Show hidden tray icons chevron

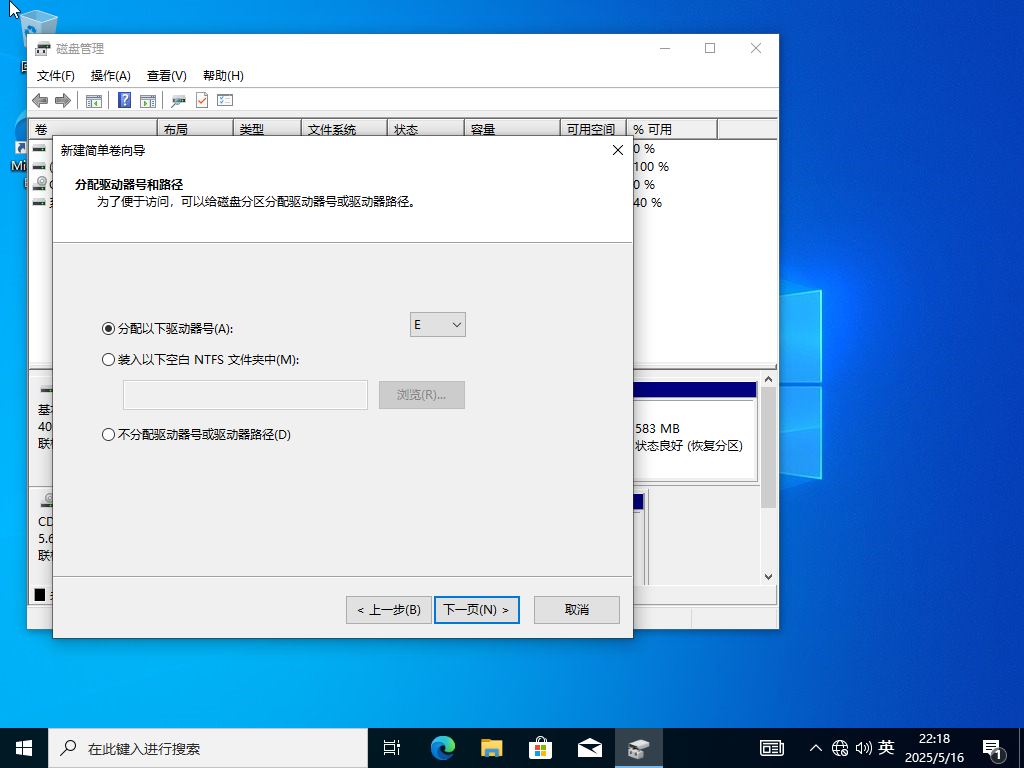click(x=816, y=748)
